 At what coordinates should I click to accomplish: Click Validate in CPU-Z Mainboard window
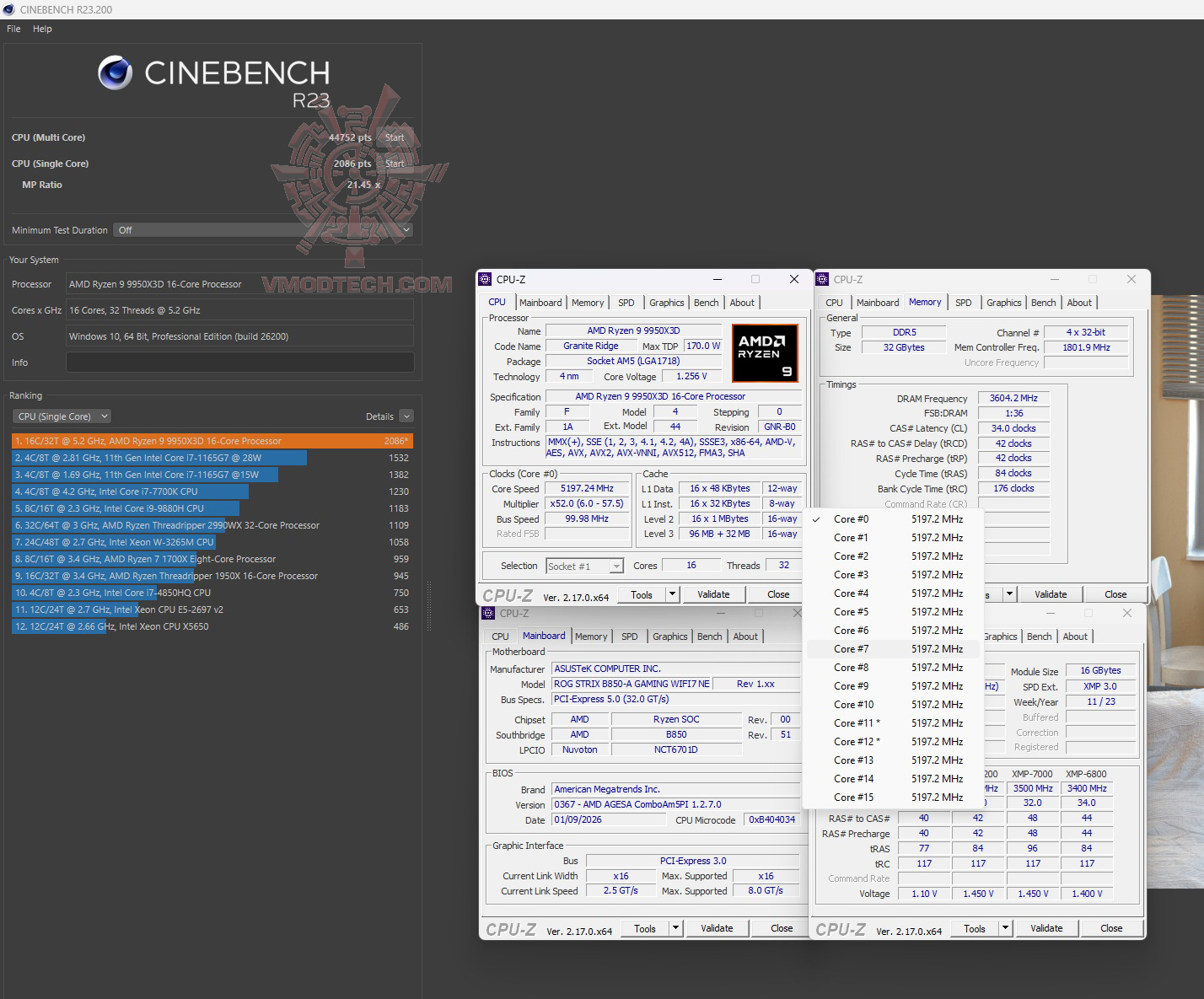717,928
